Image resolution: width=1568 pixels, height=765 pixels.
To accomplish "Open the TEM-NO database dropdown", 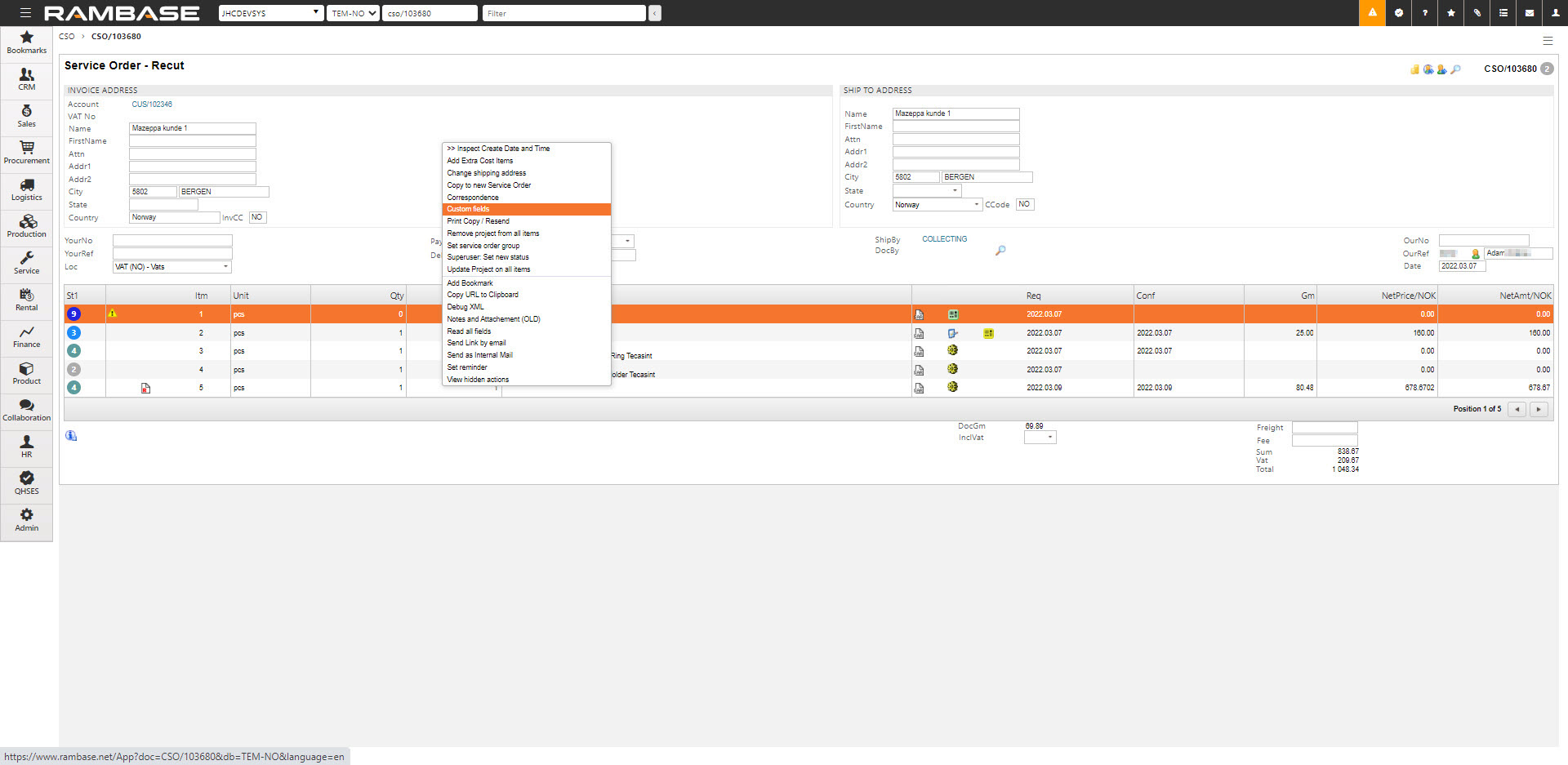I will (353, 13).
